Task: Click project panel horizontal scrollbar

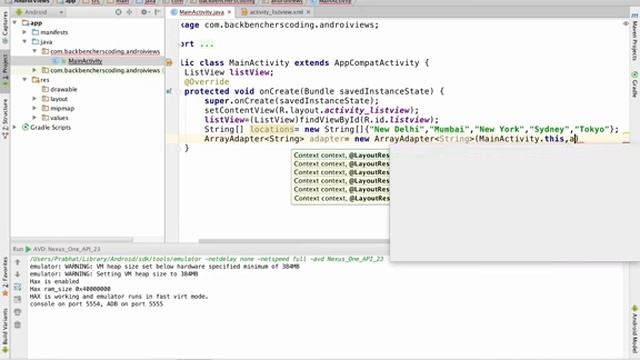Action: click(x=72, y=240)
